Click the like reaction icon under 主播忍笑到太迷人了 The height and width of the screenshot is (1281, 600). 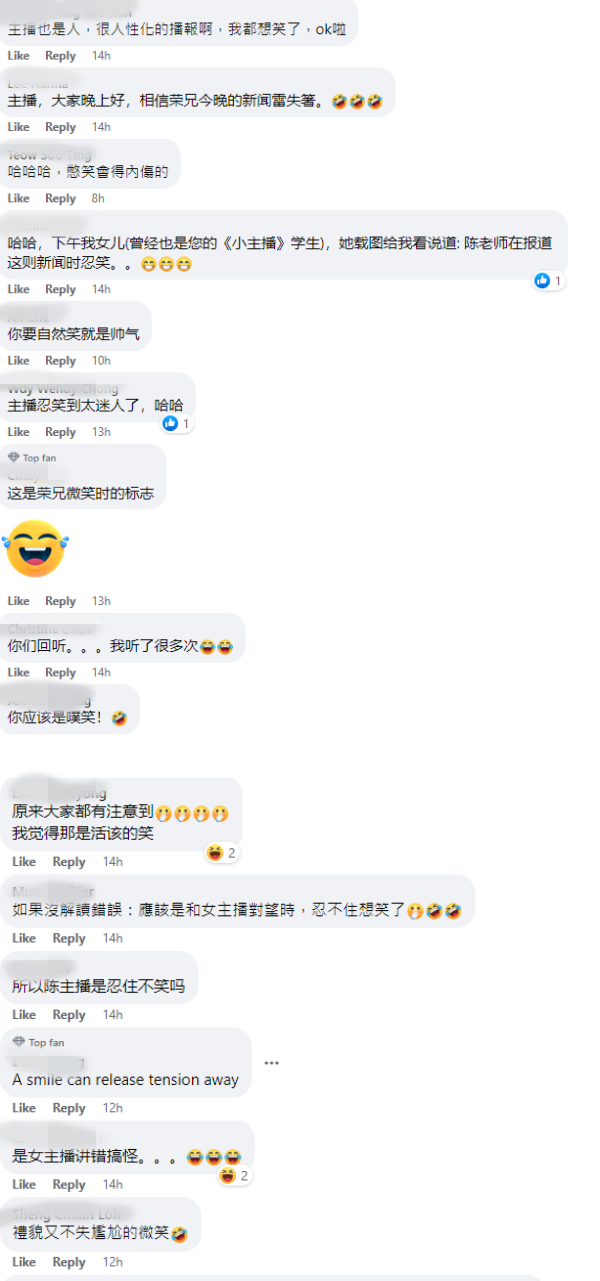pyautogui.click(x=170, y=424)
